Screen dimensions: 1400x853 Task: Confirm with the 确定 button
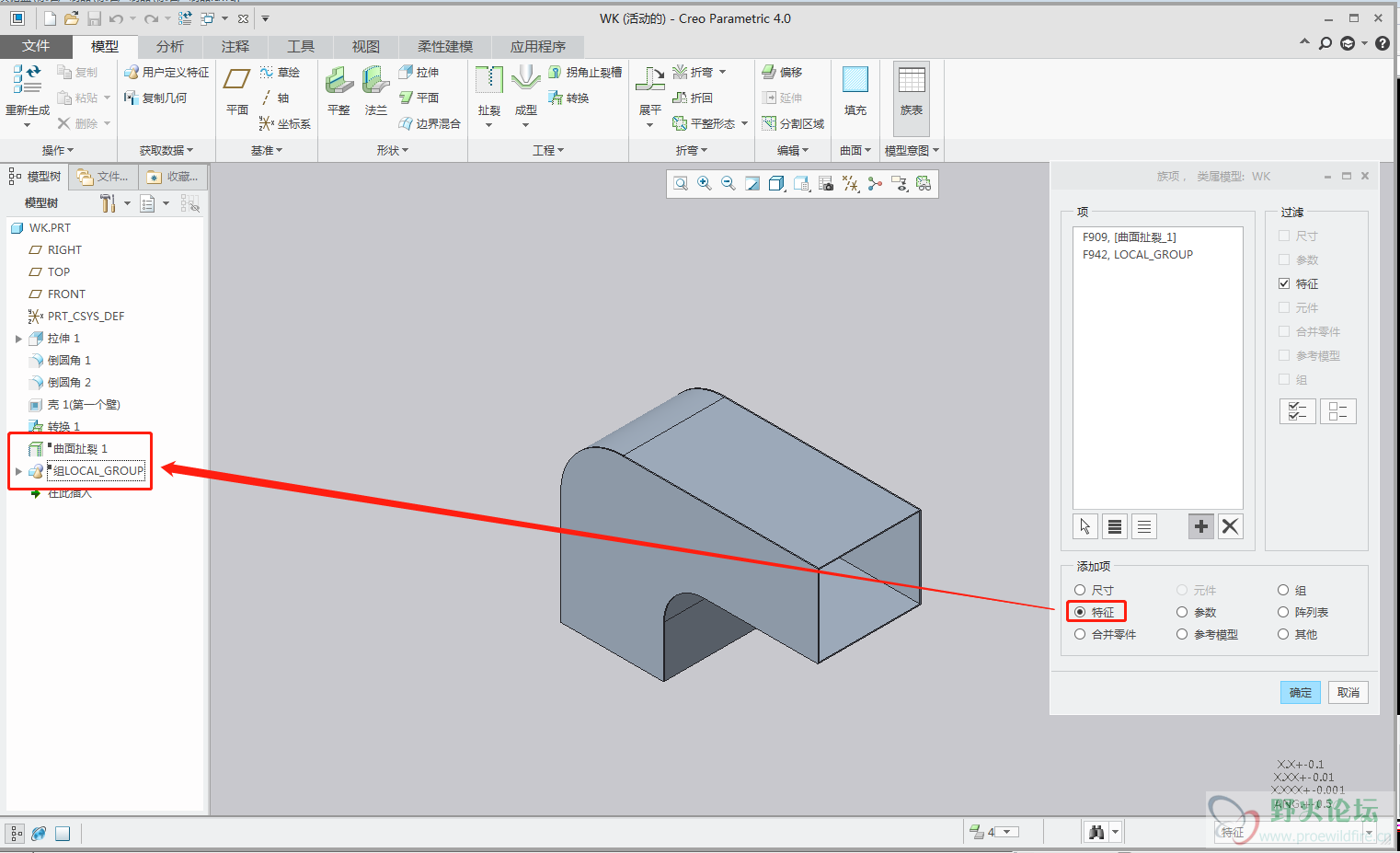1301,692
